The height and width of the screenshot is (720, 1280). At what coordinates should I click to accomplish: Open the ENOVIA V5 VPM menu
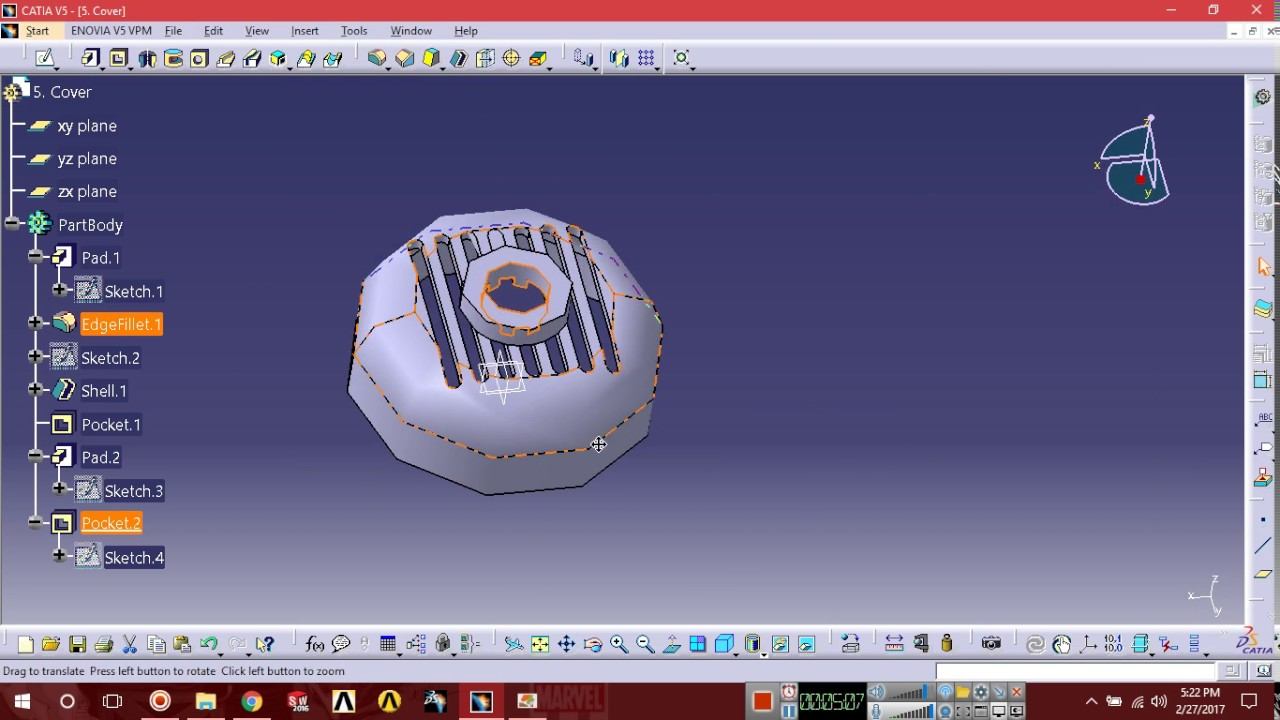click(111, 31)
